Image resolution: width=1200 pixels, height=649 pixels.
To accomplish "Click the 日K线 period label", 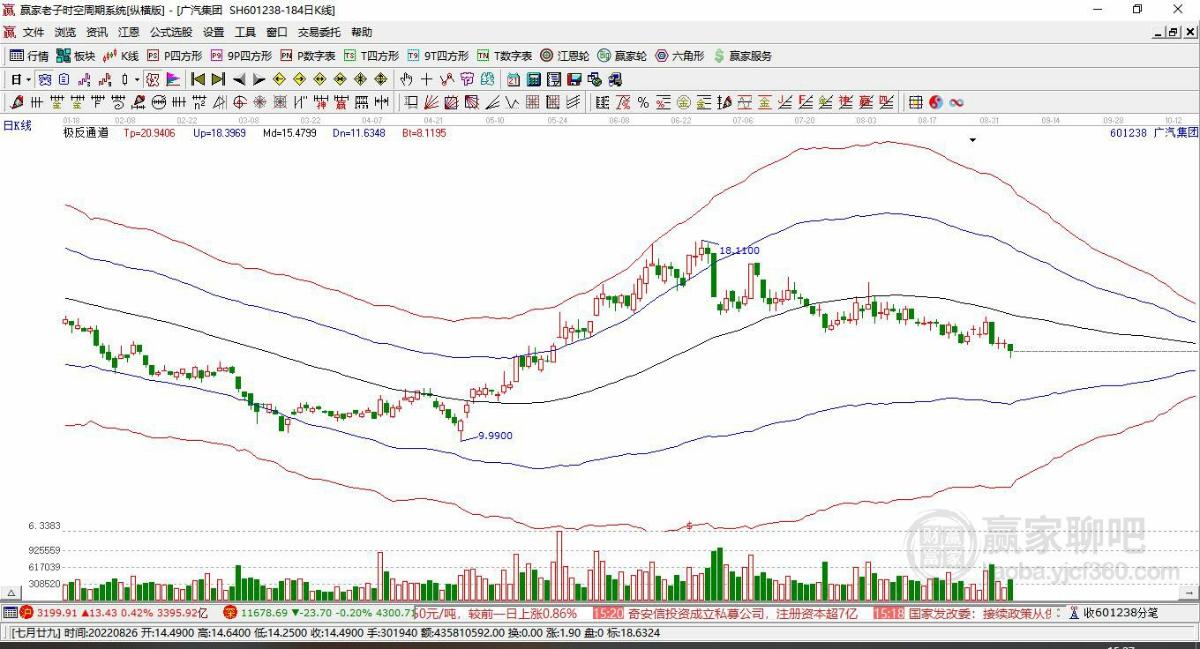I will point(17,125).
